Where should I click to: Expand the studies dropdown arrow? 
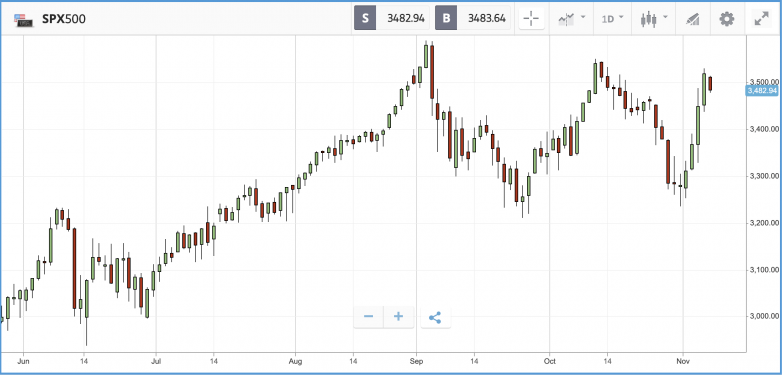(x=583, y=17)
